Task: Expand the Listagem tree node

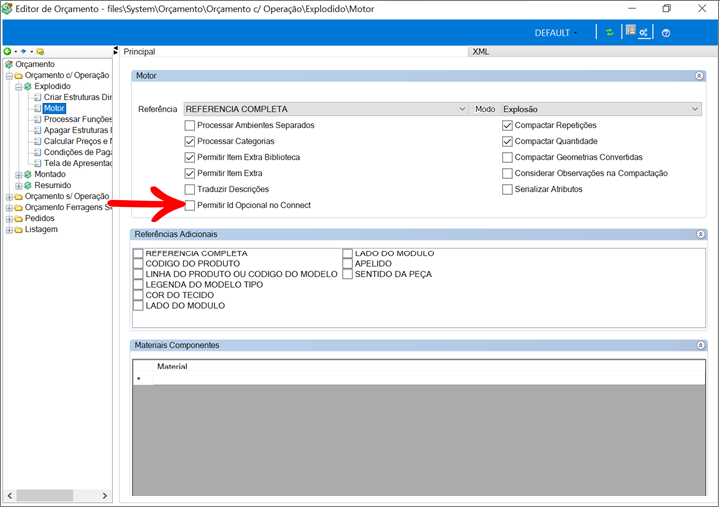Action: point(9,232)
